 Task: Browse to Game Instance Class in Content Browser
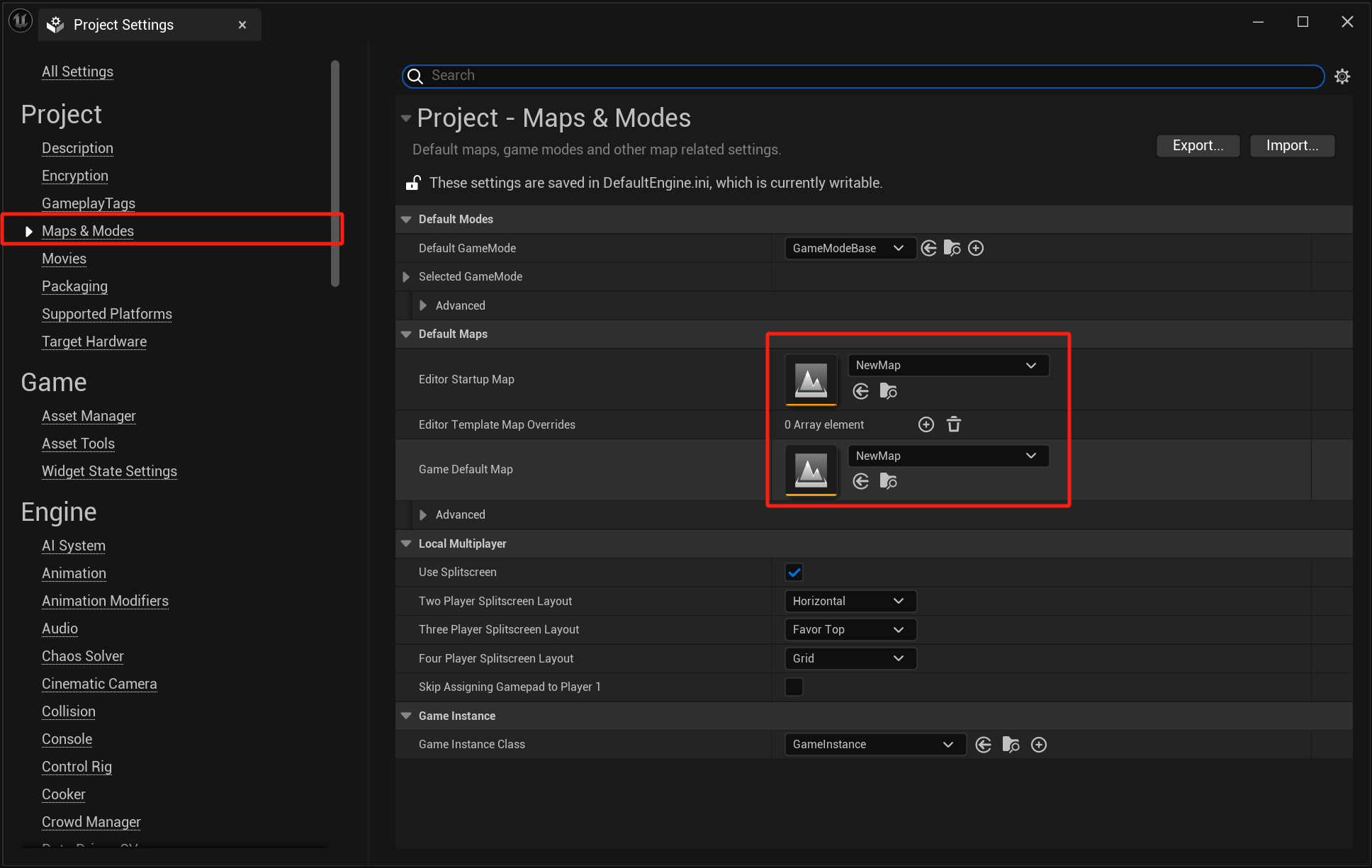[1011, 745]
